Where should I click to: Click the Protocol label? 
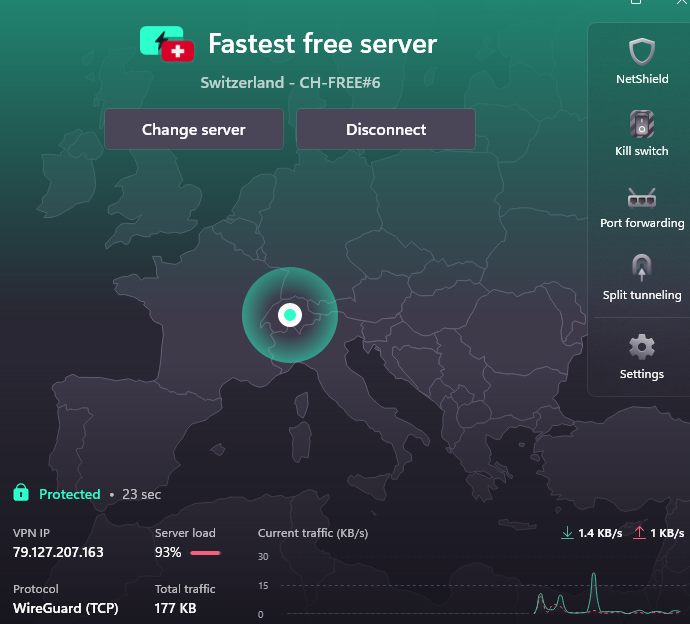[36, 589]
